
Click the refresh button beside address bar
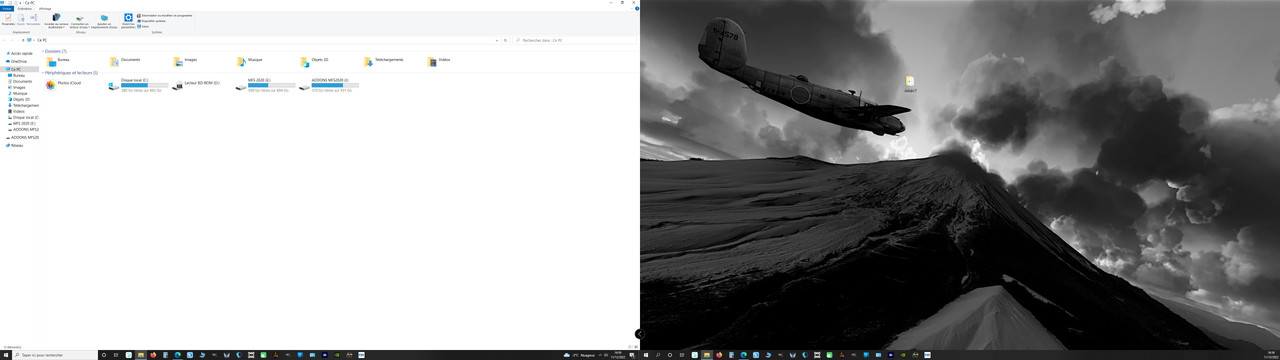[x=506, y=40]
